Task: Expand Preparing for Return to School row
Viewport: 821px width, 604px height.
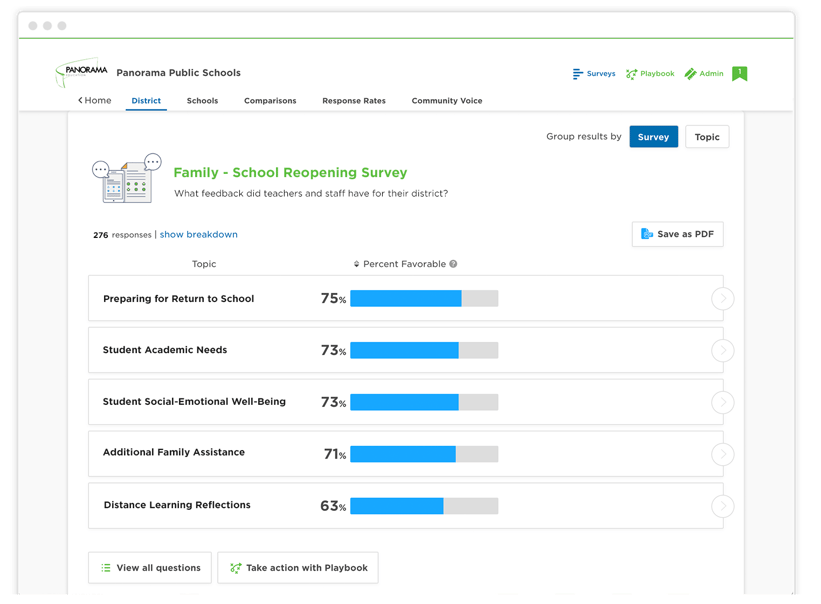Action: [x=722, y=298]
